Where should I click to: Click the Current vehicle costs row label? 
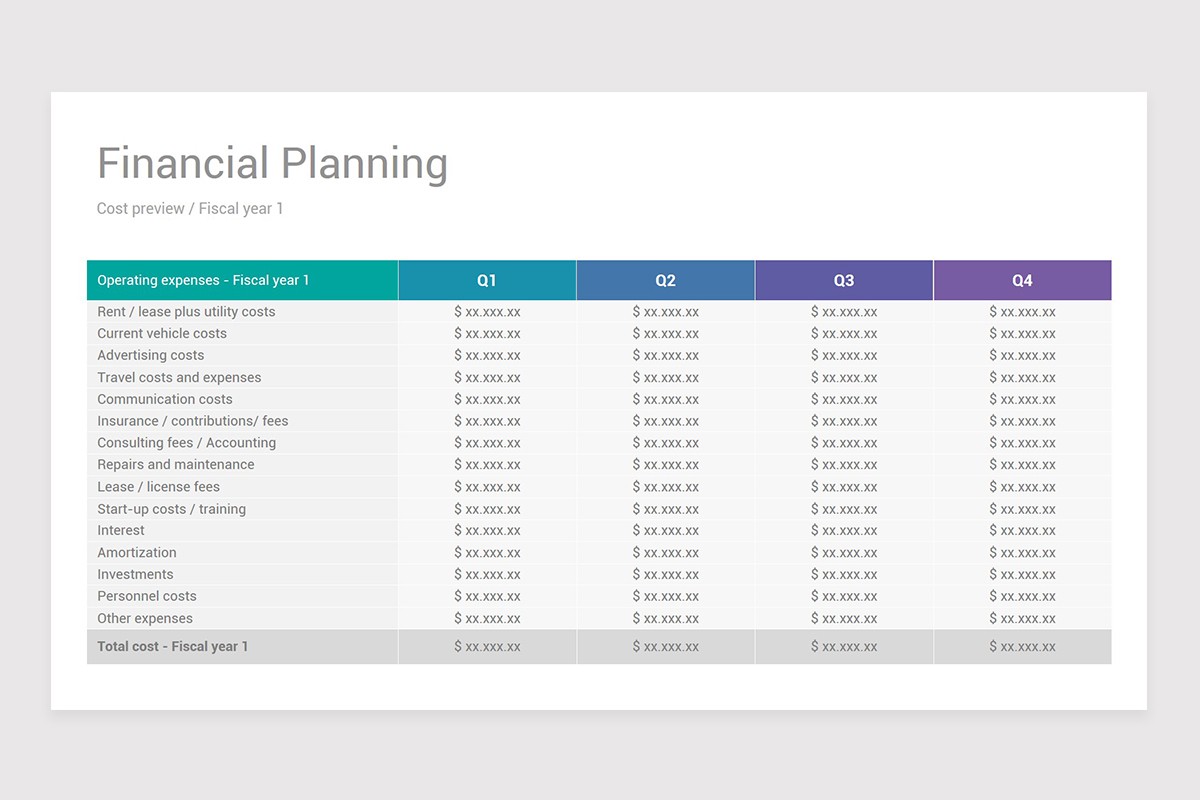point(162,333)
